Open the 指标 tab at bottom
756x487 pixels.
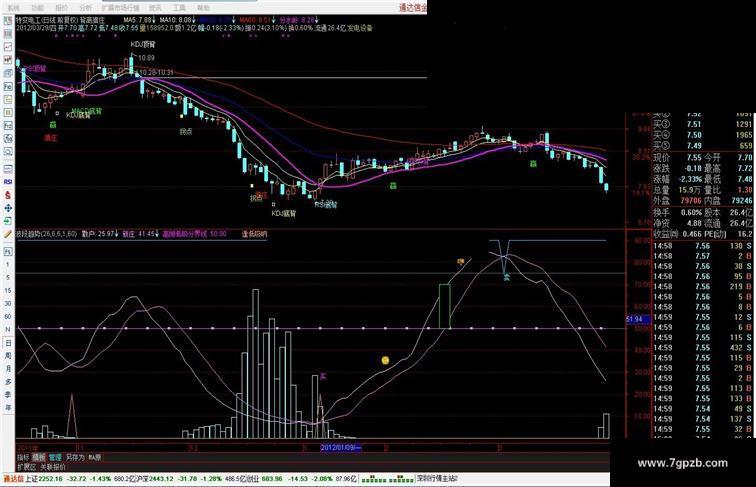click(x=23, y=457)
